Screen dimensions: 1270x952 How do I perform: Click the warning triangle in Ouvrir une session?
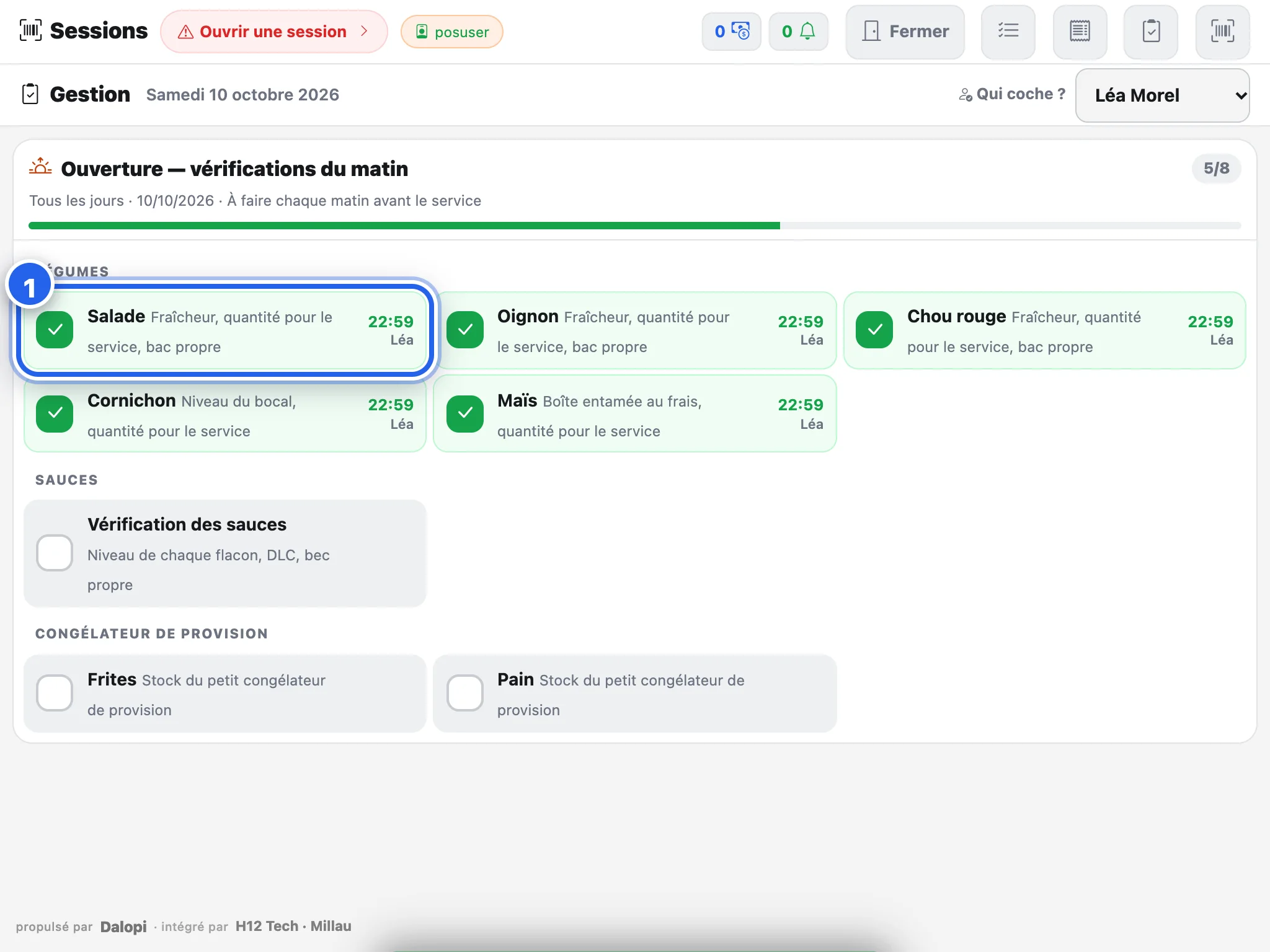point(185,32)
